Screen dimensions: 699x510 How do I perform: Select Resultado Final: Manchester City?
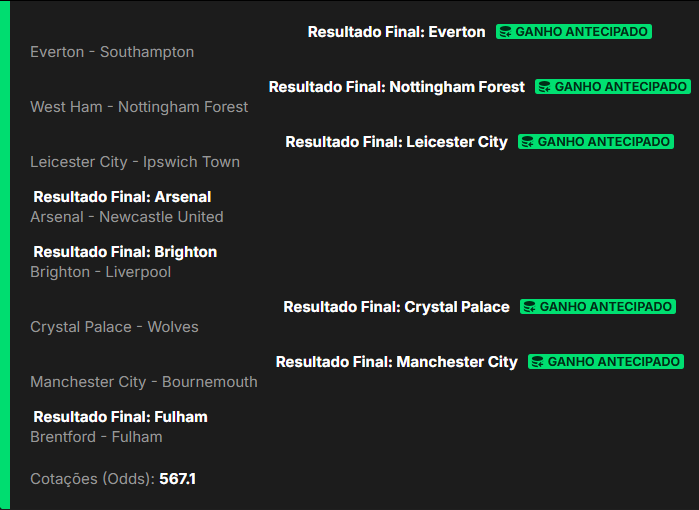(396, 362)
